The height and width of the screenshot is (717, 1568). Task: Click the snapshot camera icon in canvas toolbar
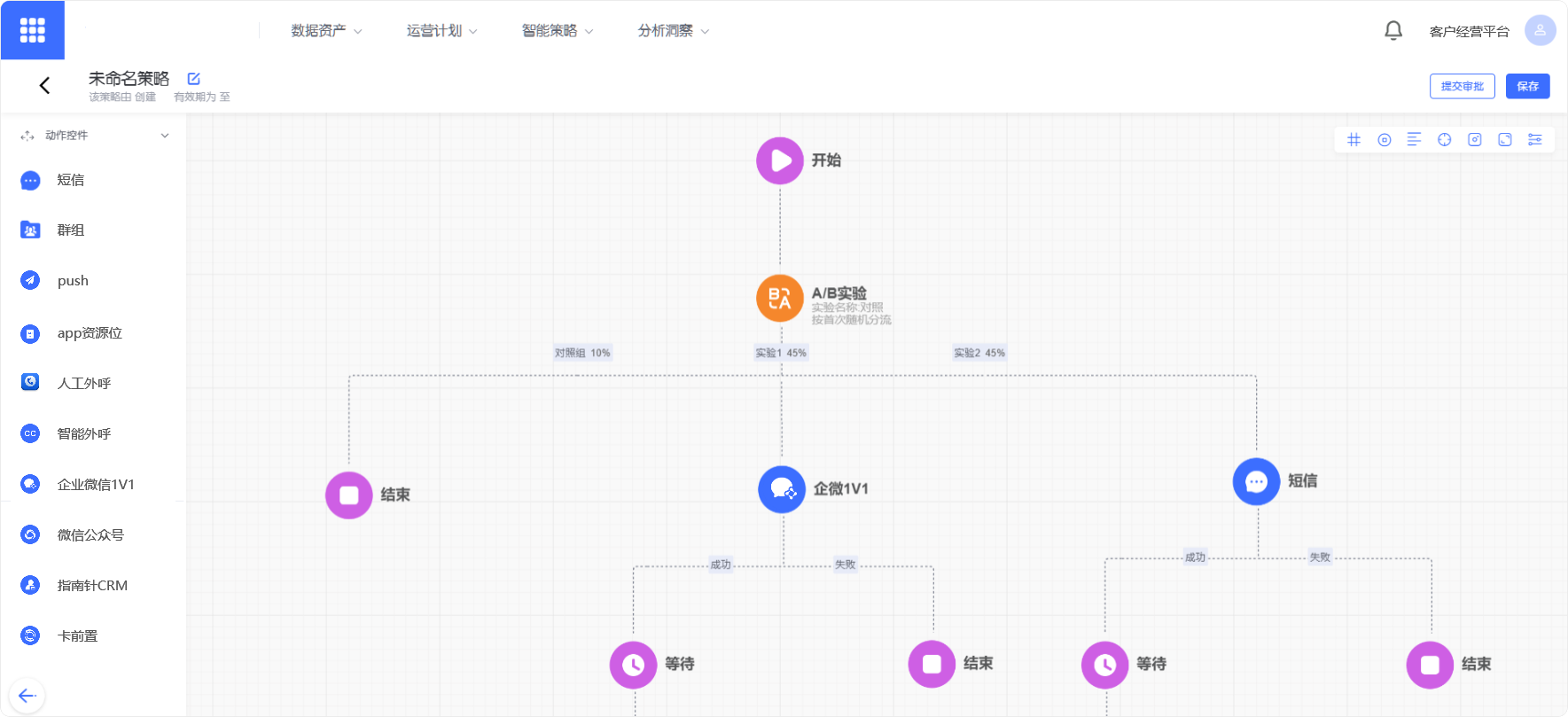1475,139
